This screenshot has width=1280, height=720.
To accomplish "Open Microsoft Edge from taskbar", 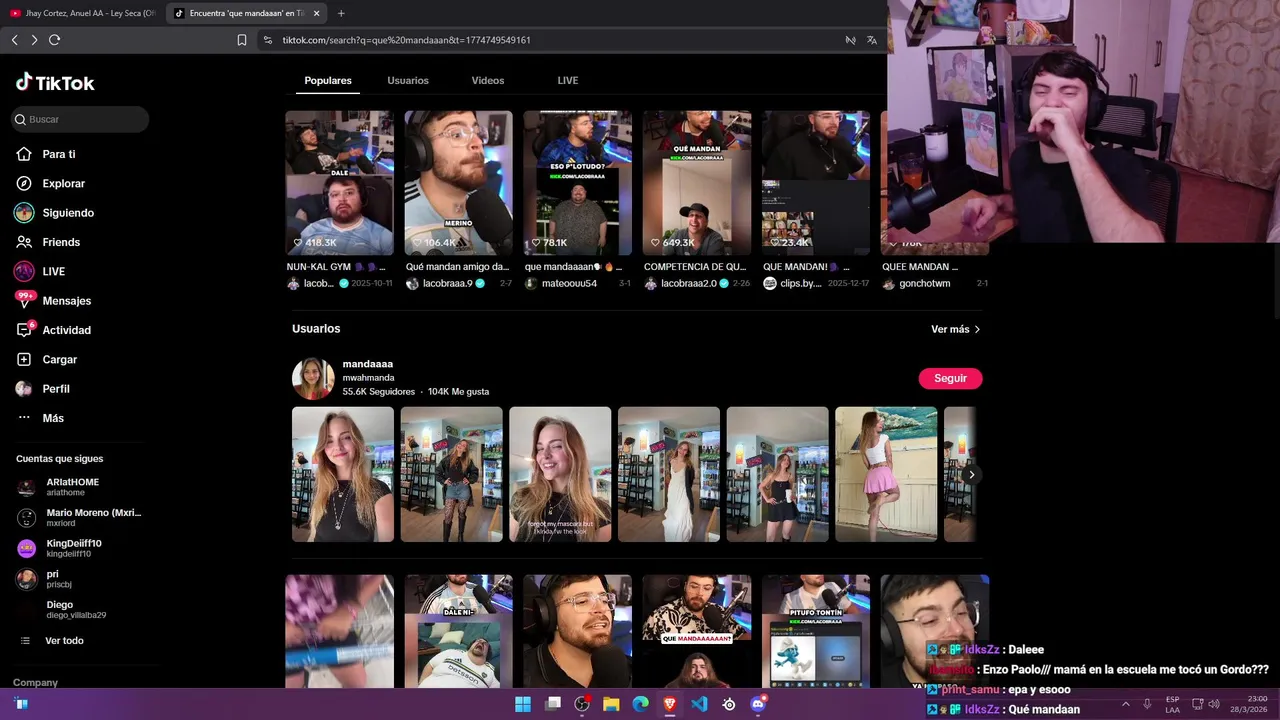I will tap(640, 704).
